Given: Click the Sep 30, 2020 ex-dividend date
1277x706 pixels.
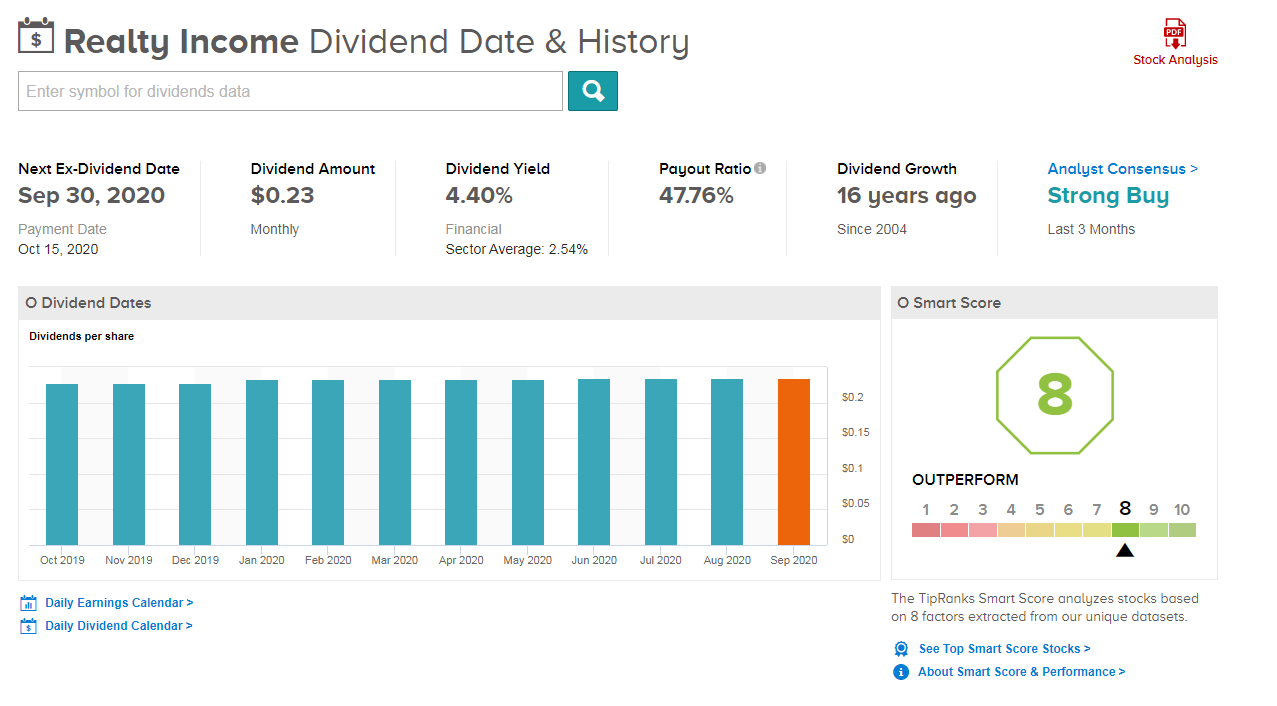Looking at the screenshot, I should click(x=91, y=196).
